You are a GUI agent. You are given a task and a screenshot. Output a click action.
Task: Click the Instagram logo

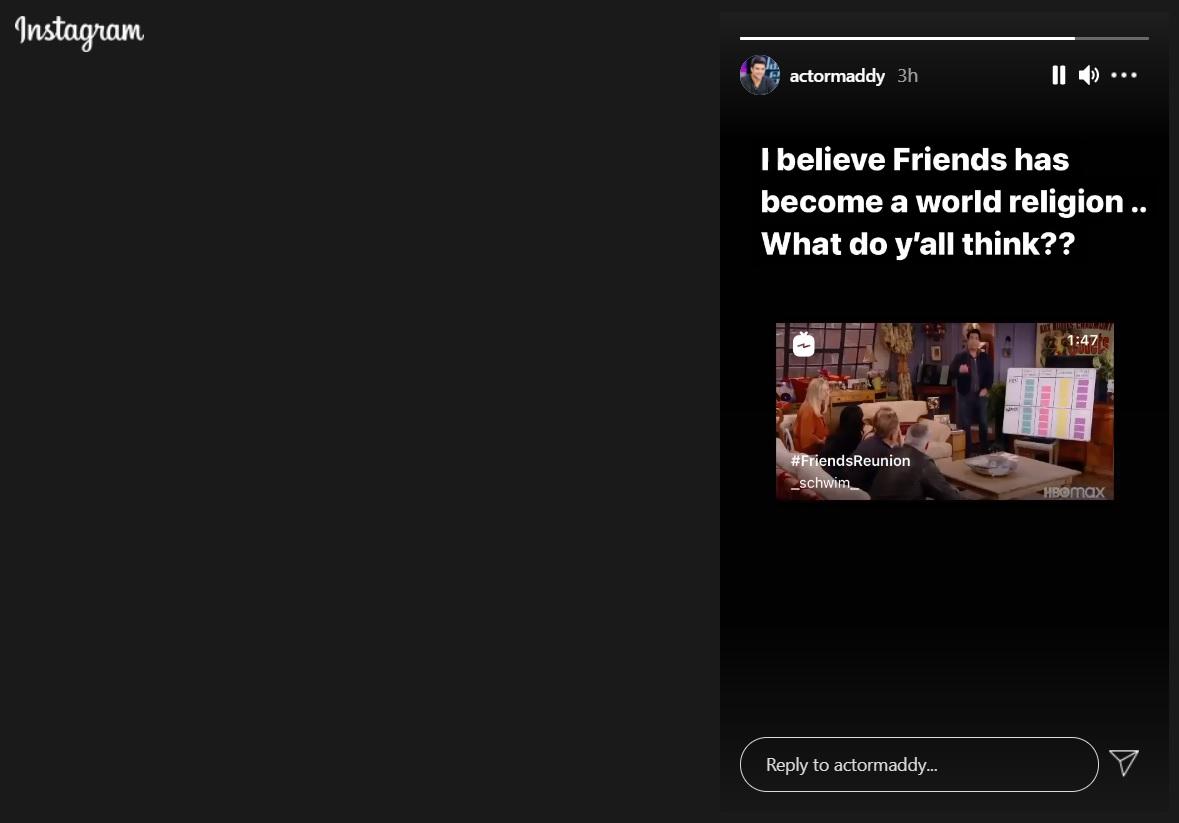[79, 32]
